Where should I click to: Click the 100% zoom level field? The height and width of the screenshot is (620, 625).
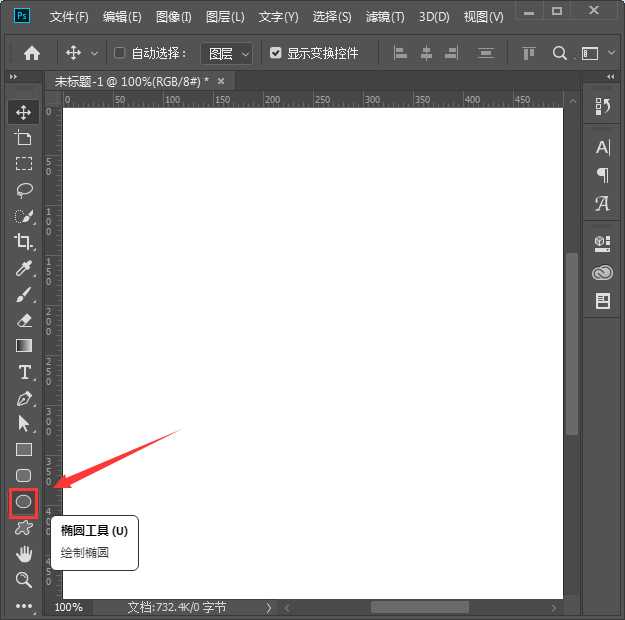[x=69, y=607]
